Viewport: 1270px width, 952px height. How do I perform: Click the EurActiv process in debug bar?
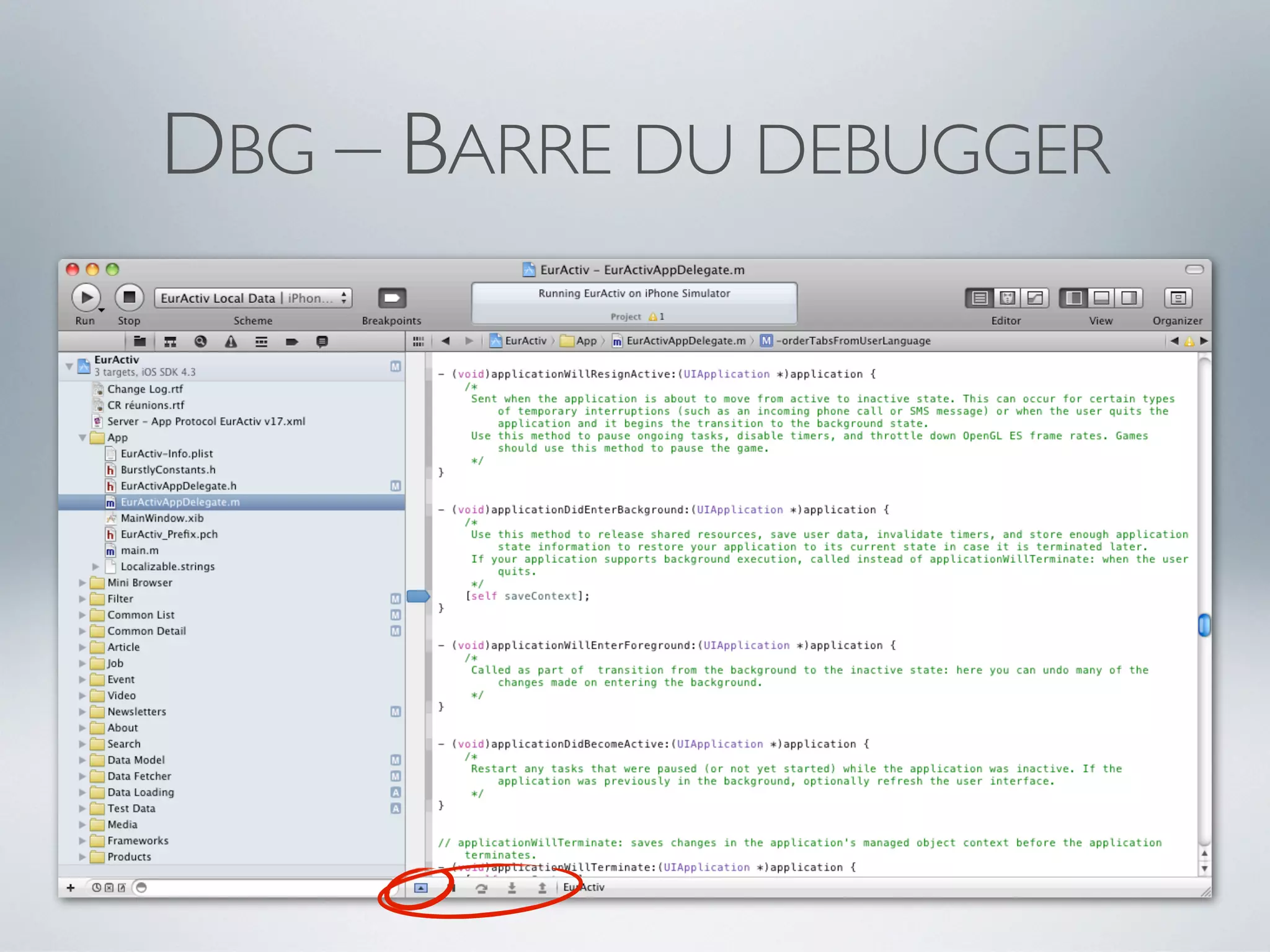pyautogui.click(x=584, y=888)
